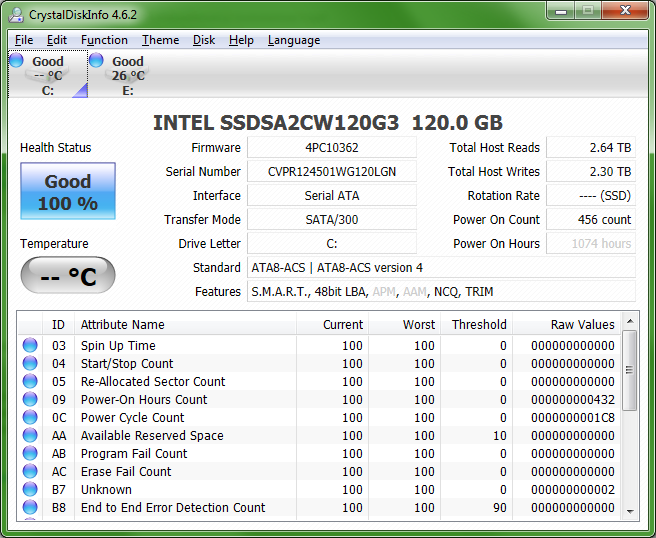Click the Firmware value 4PC10362
This screenshot has height=538, width=656.
tap(332, 148)
